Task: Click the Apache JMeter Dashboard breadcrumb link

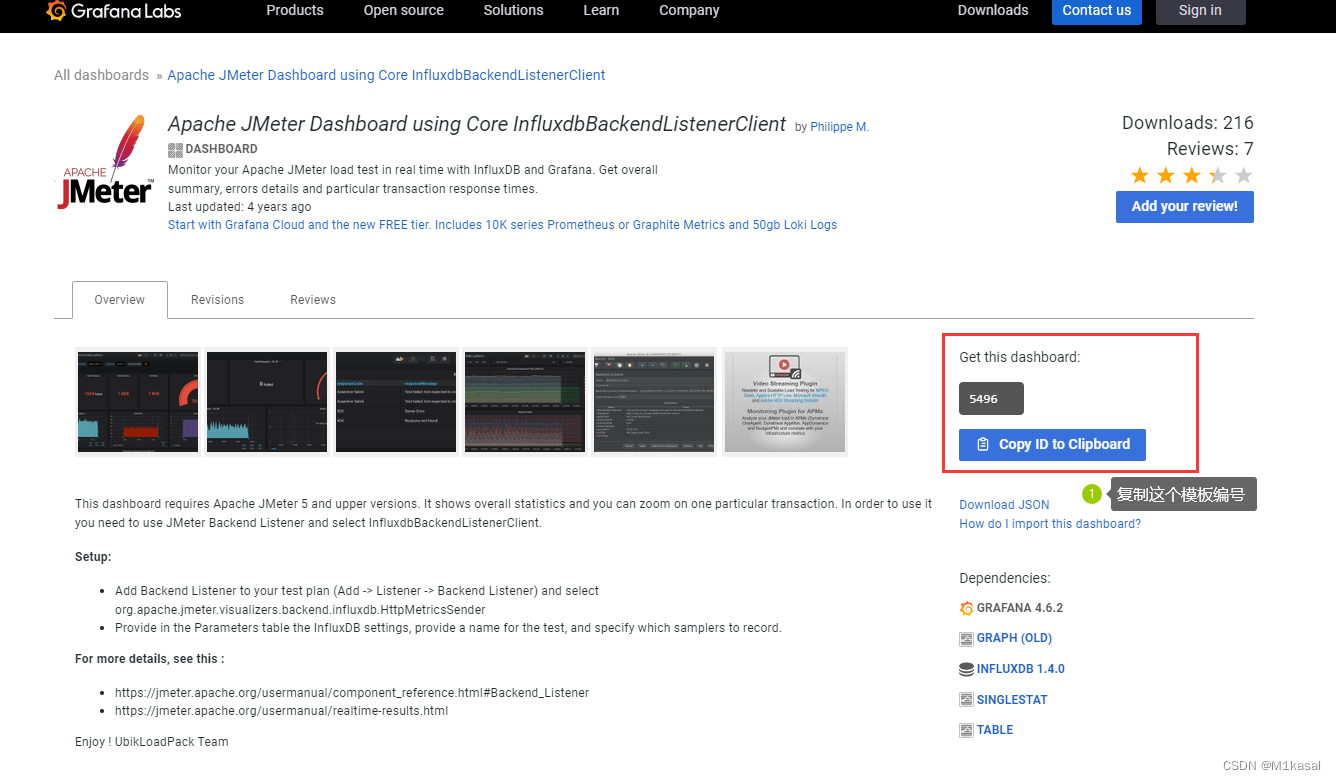Action: tap(386, 75)
